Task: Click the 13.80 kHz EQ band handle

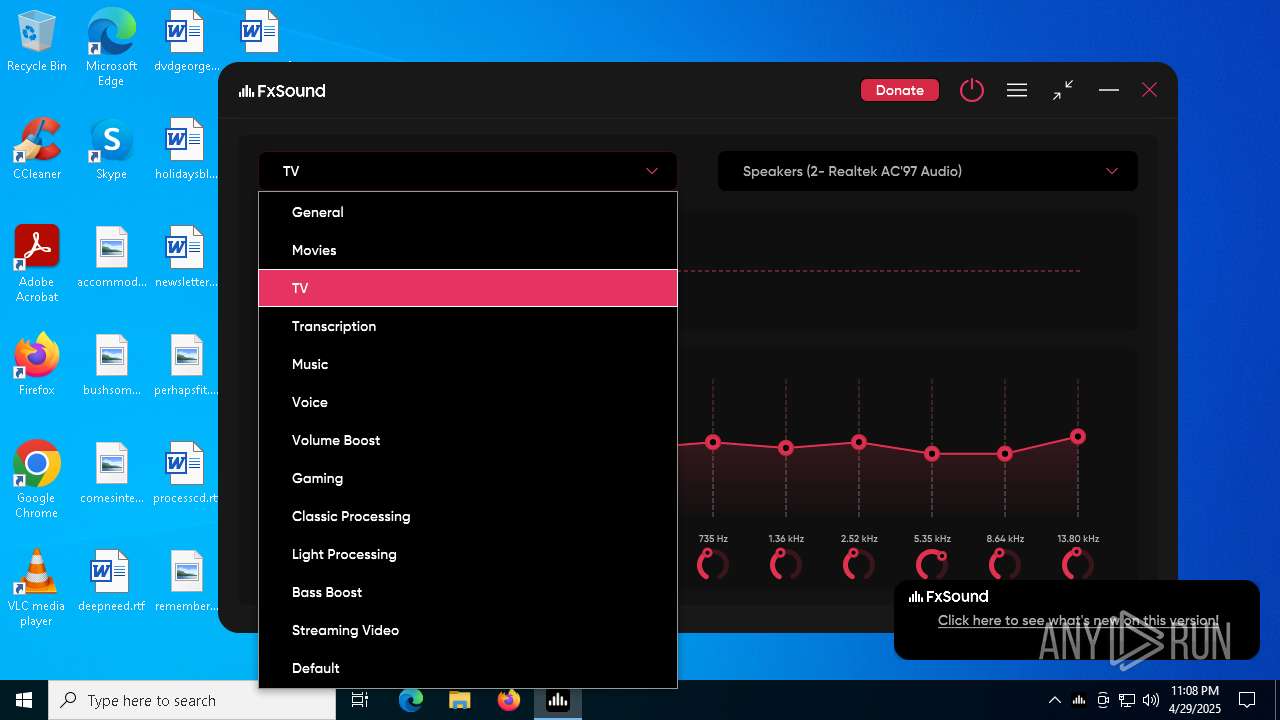Action: click(1078, 437)
